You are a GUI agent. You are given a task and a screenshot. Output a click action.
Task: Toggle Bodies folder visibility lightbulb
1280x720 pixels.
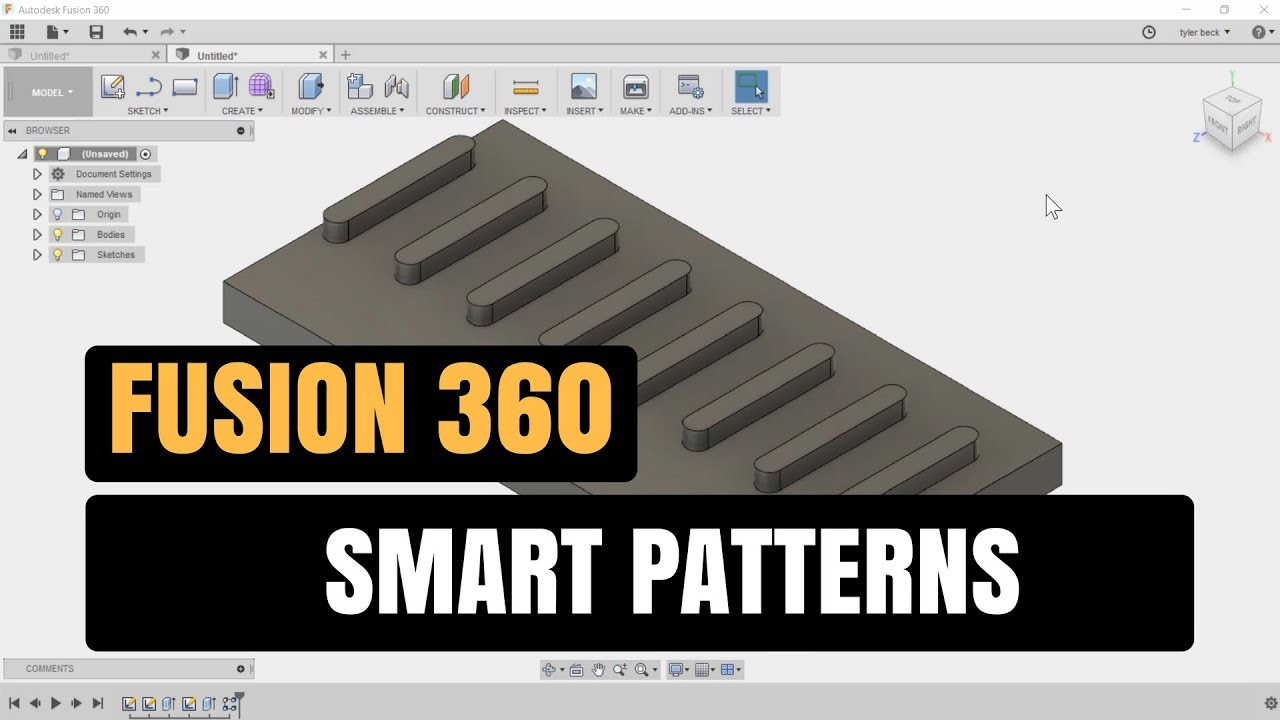(x=57, y=234)
